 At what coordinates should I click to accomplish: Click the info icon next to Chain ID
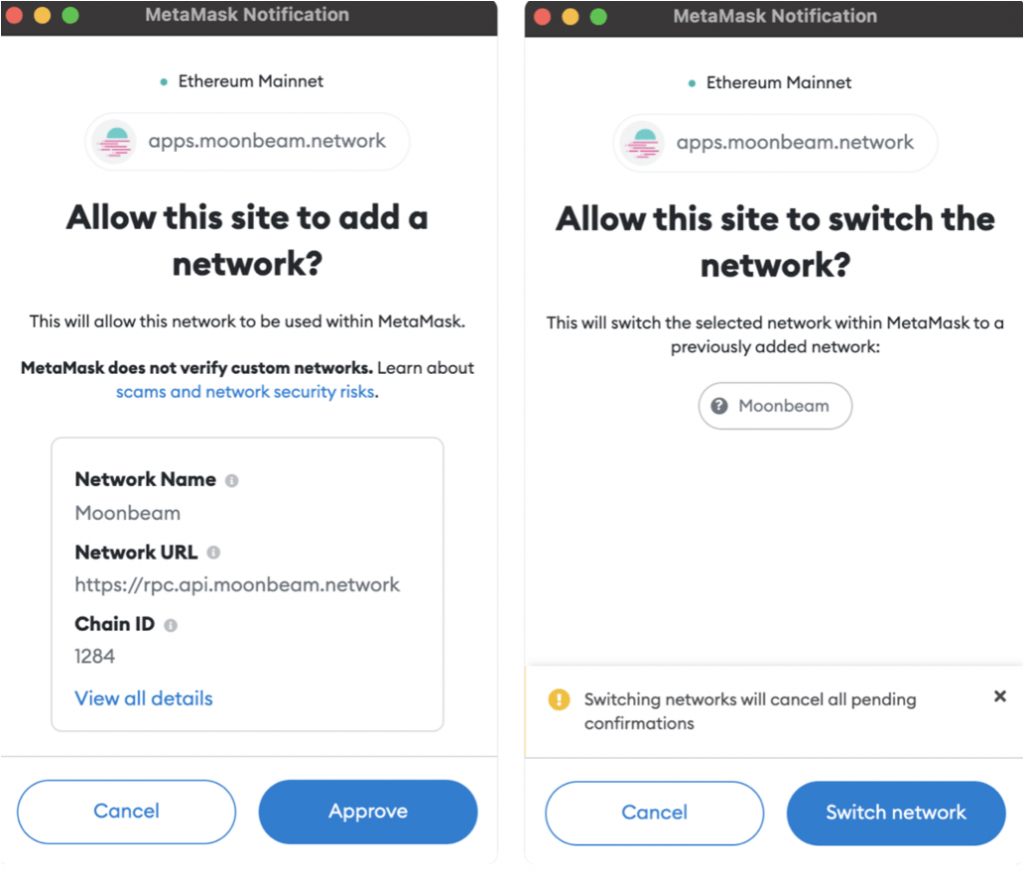[171, 625]
